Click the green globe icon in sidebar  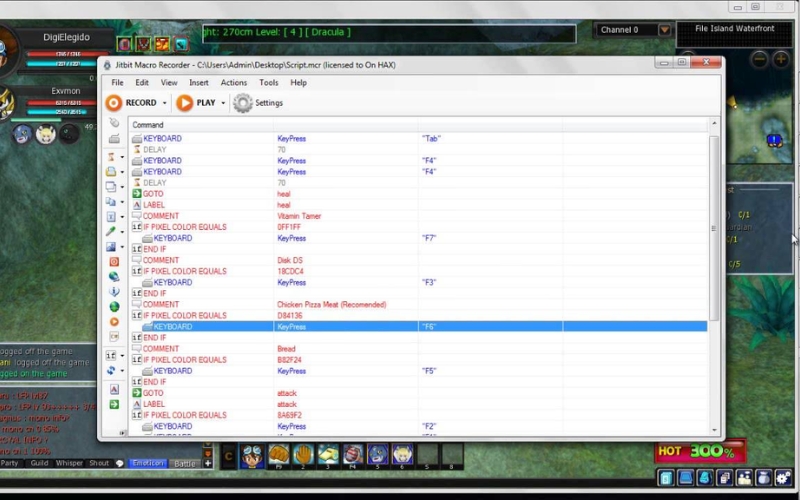pos(114,307)
